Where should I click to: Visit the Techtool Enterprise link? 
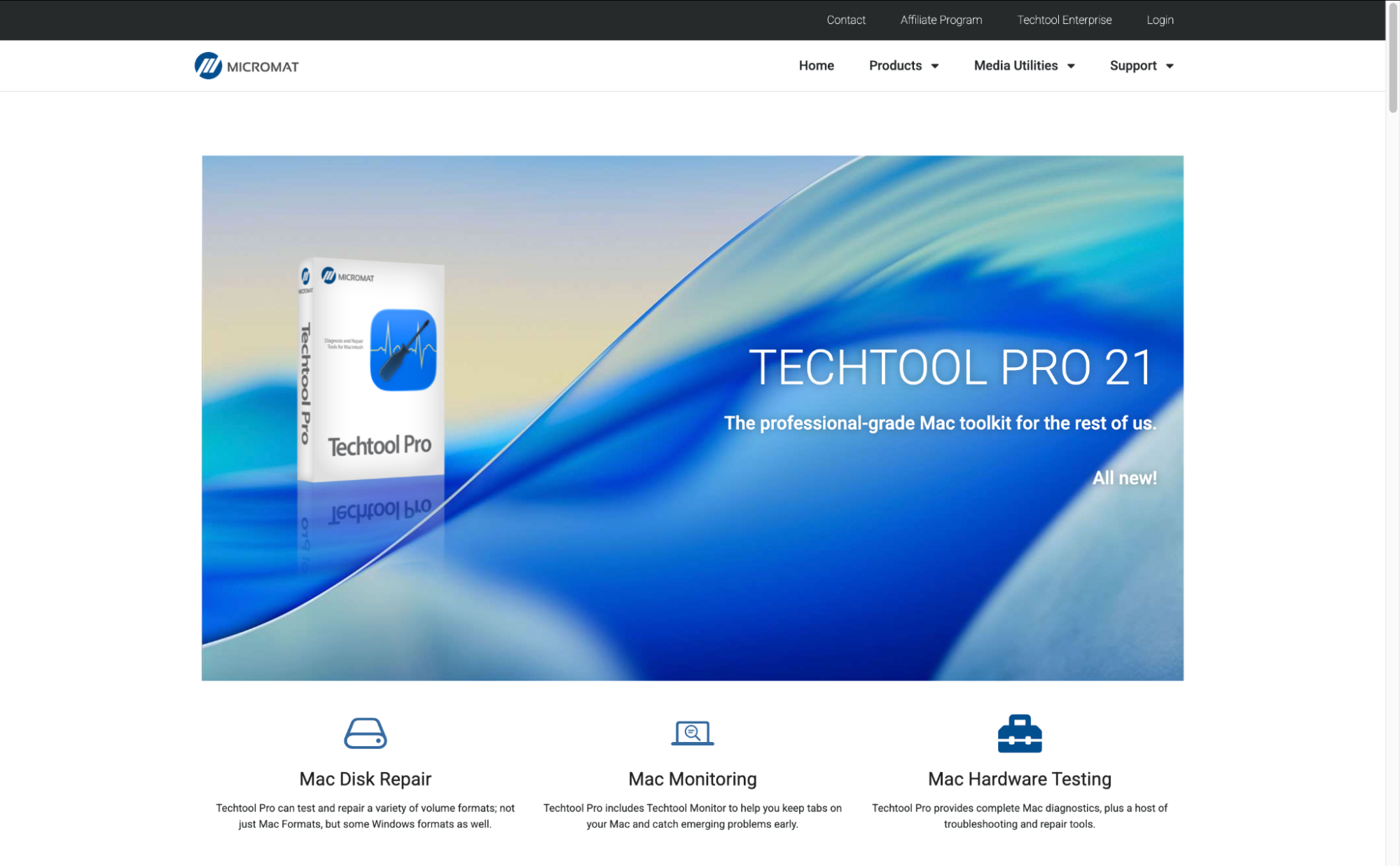click(1064, 20)
